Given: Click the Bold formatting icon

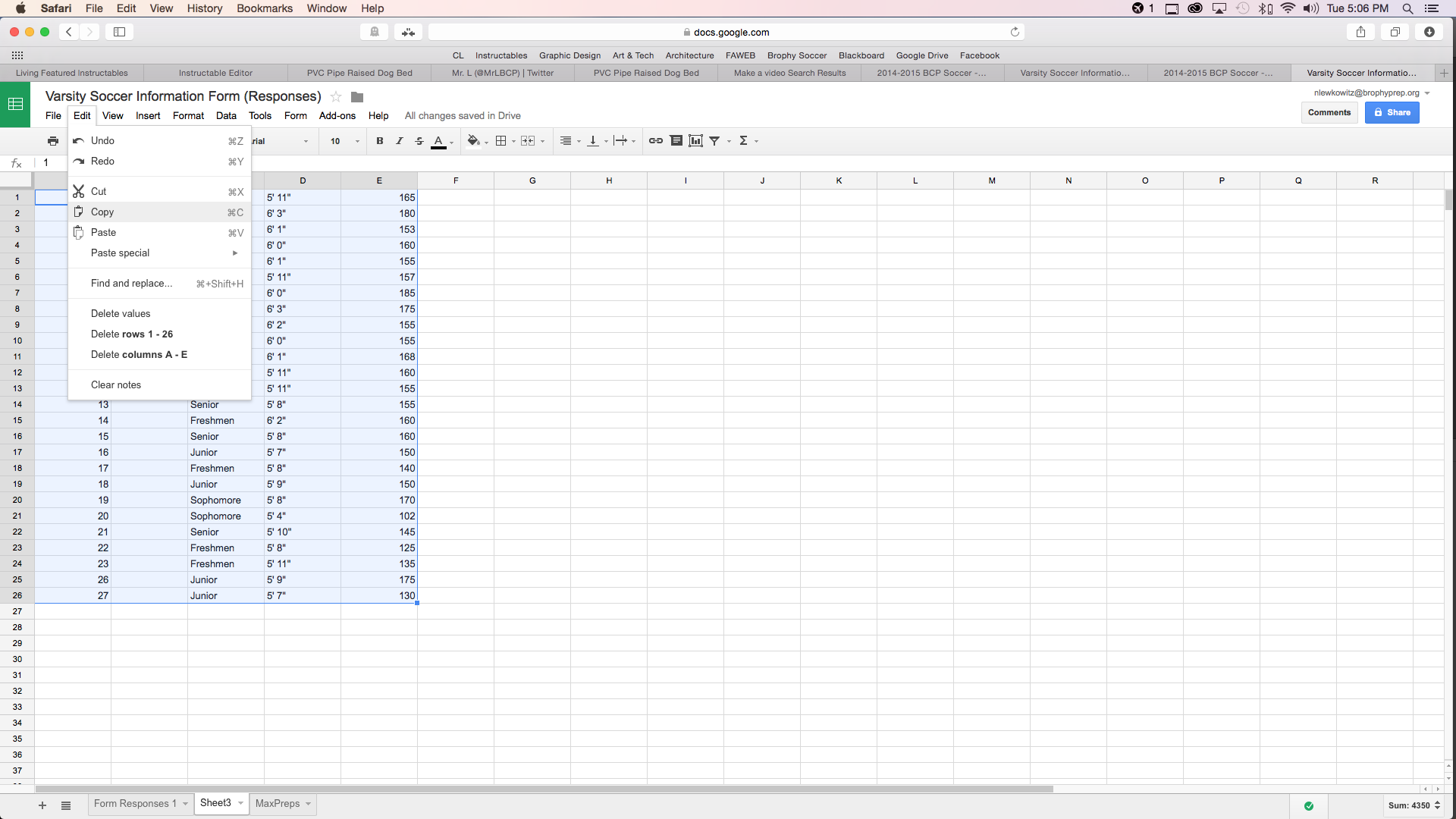Looking at the screenshot, I should (x=379, y=140).
